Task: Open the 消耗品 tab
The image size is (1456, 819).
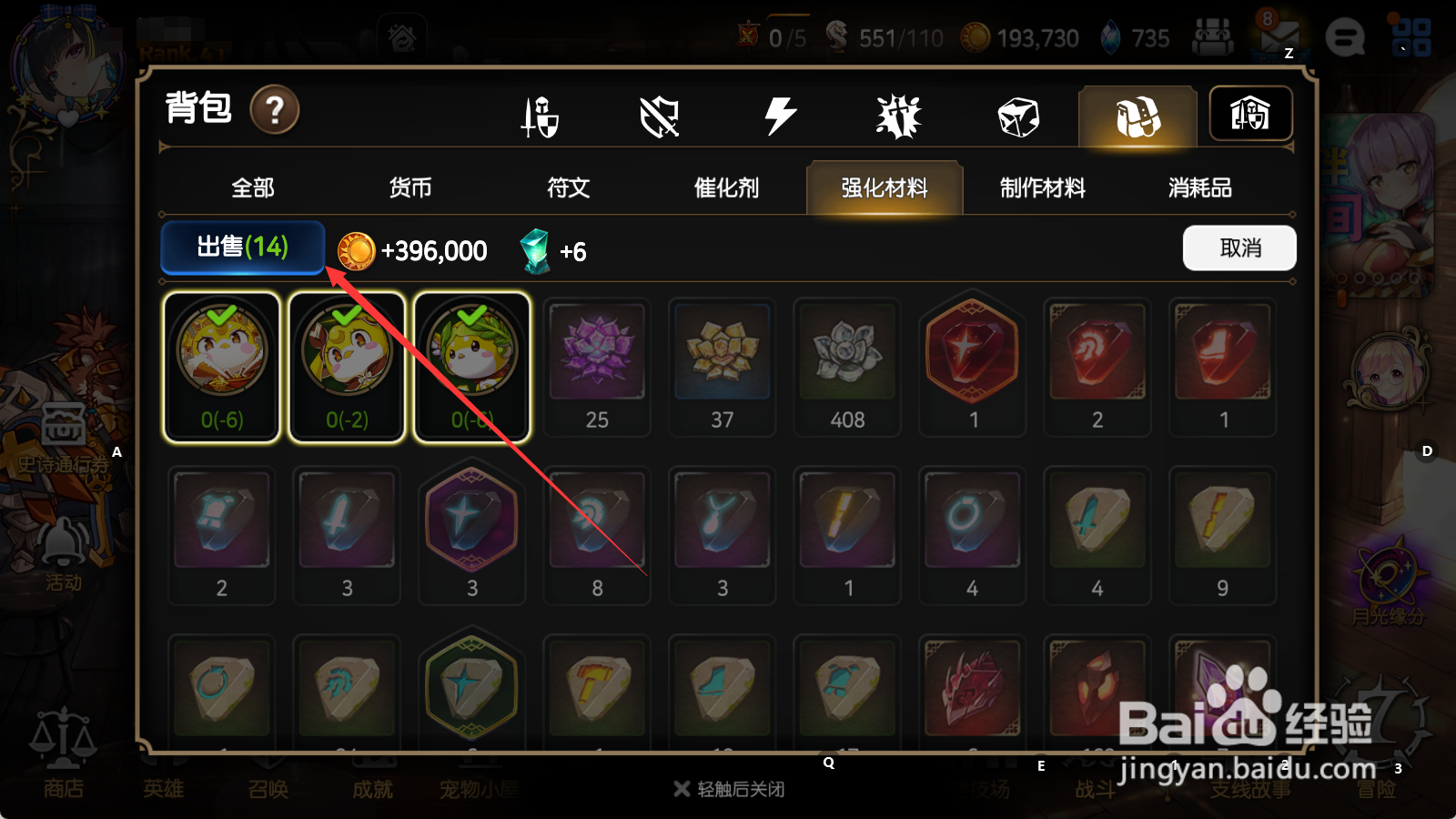Action: [x=1200, y=188]
